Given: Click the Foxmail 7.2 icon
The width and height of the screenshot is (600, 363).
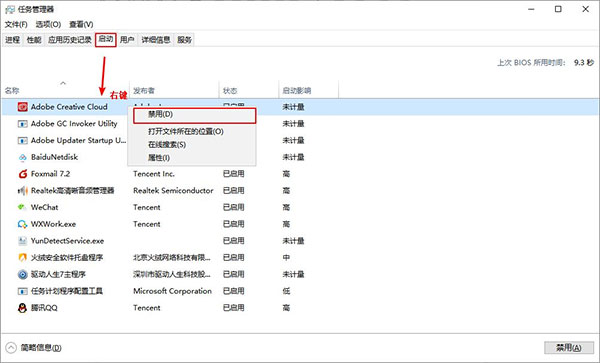Looking at the screenshot, I should pyautogui.click(x=23, y=174).
